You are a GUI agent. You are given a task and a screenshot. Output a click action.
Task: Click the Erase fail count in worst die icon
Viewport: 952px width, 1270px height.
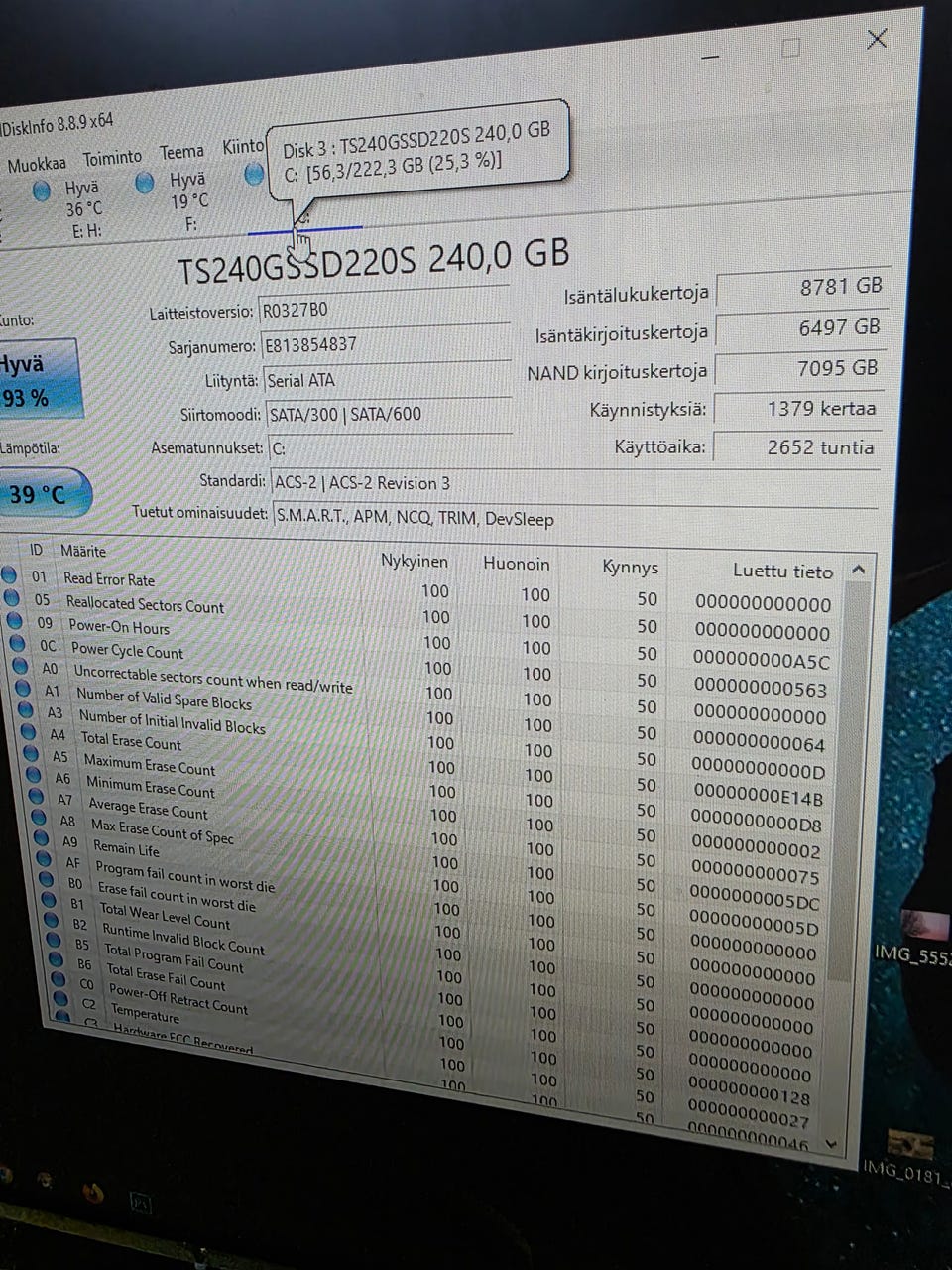(48, 879)
